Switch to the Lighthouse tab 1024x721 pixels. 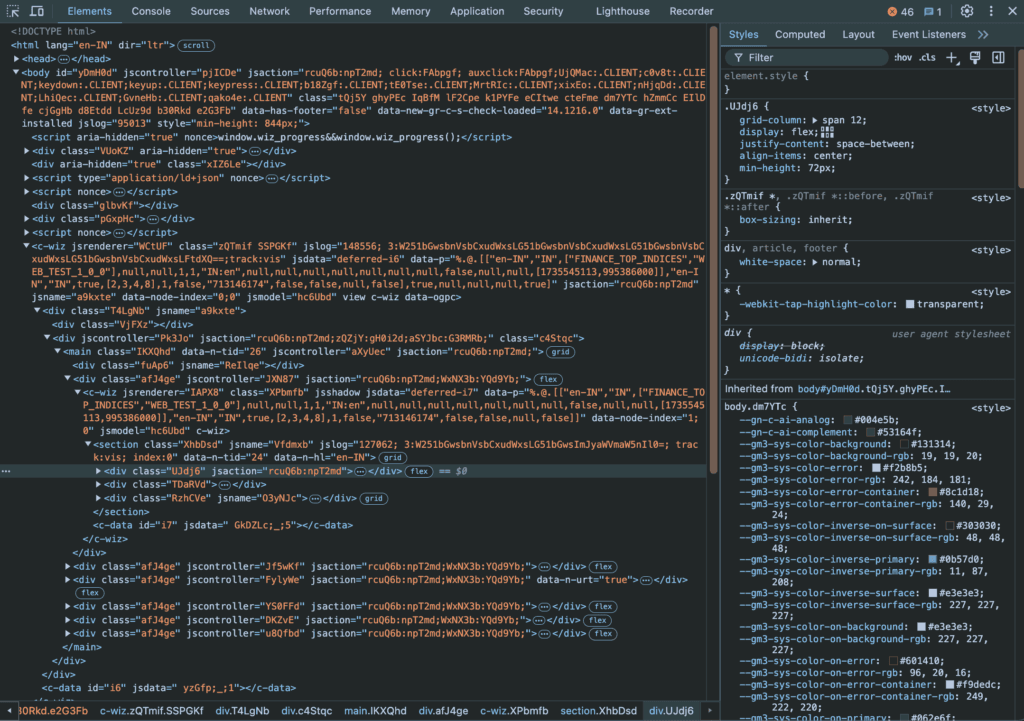(x=622, y=11)
